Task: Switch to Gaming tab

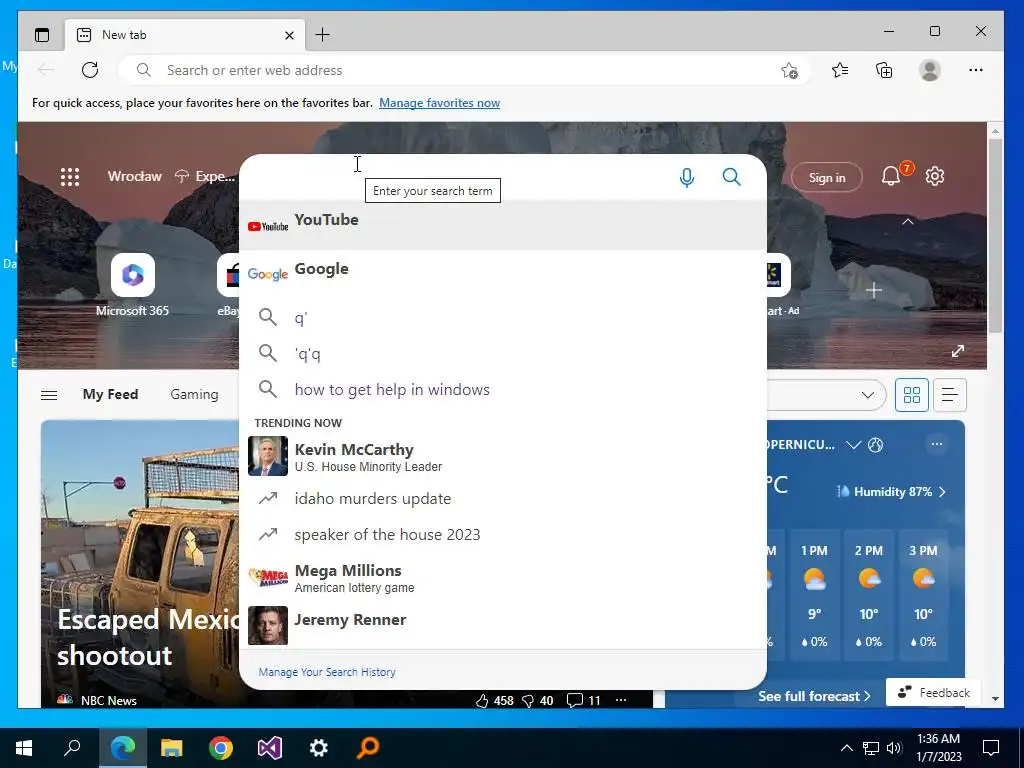Action: pos(195,394)
